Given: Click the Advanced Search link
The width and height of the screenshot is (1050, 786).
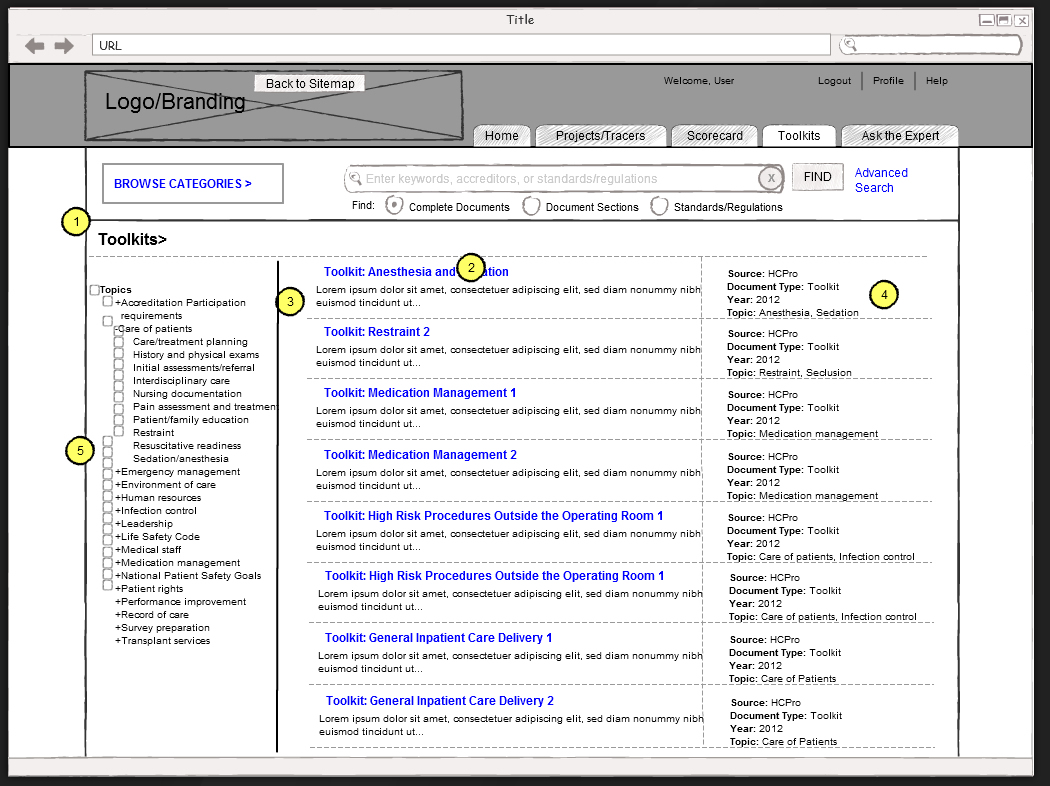Looking at the screenshot, I should [x=881, y=180].
